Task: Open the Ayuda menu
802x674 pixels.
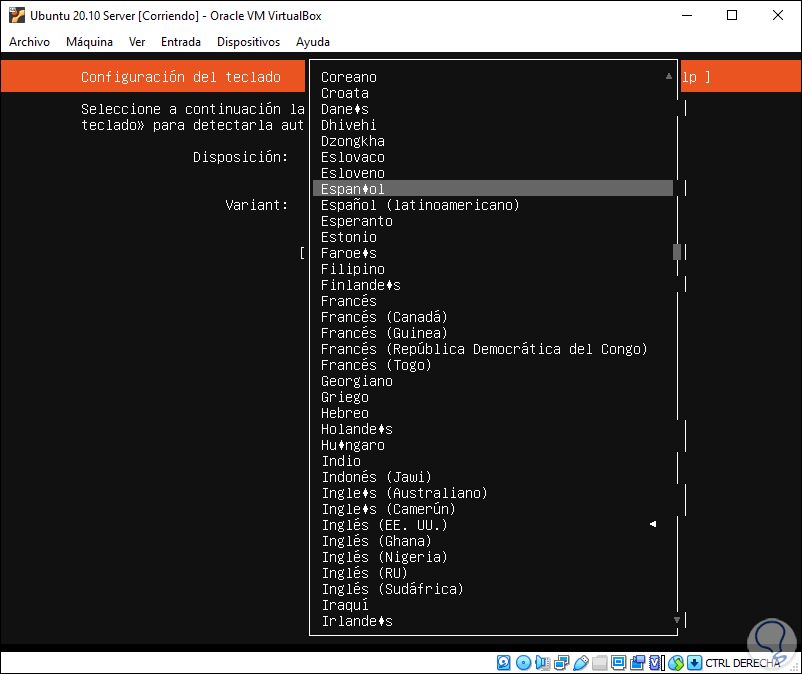Action: coord(313,42)
